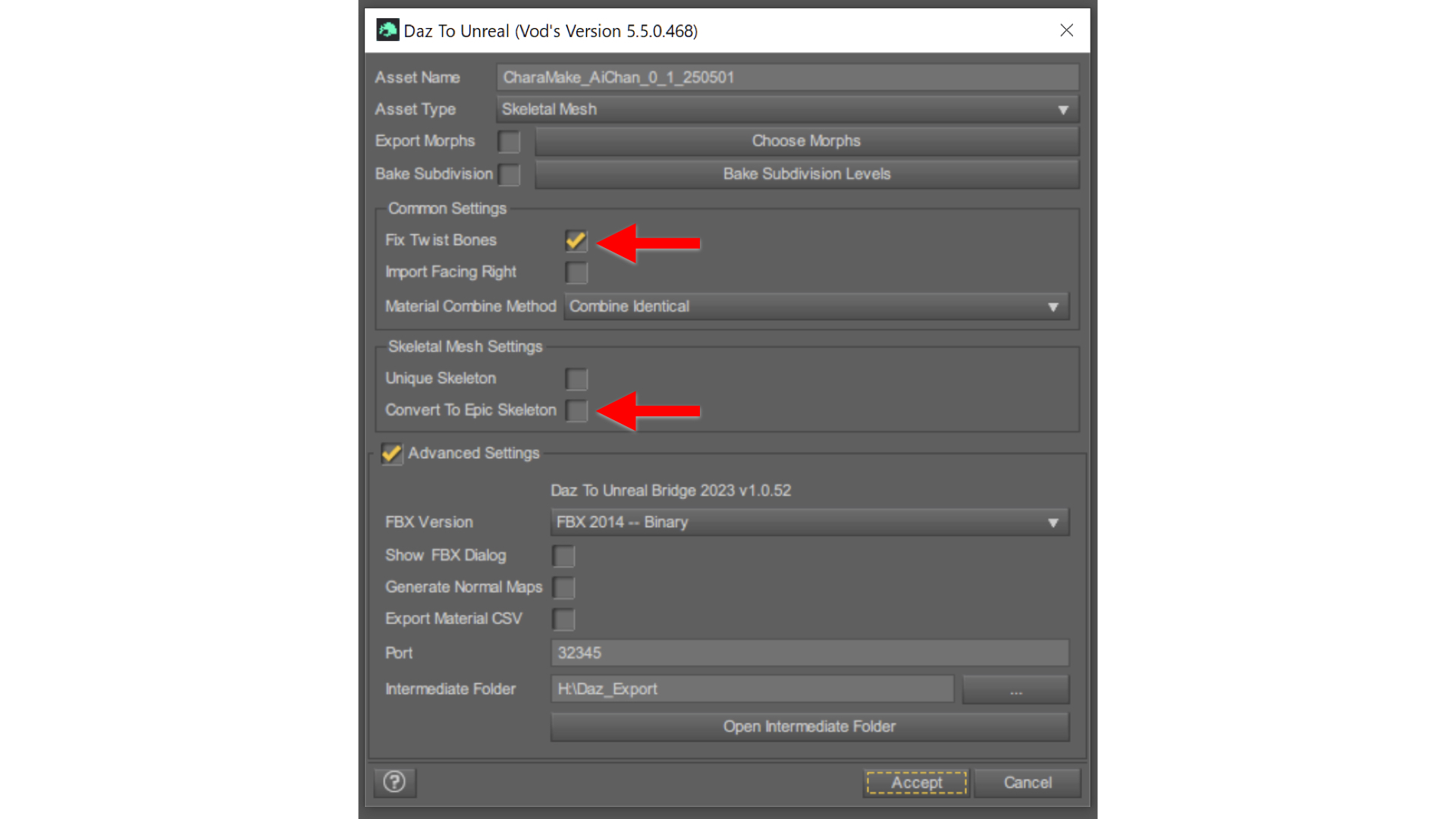Enable the Show FBX Dialog checkbox
Screen dimensions: 1456x819
563,556
